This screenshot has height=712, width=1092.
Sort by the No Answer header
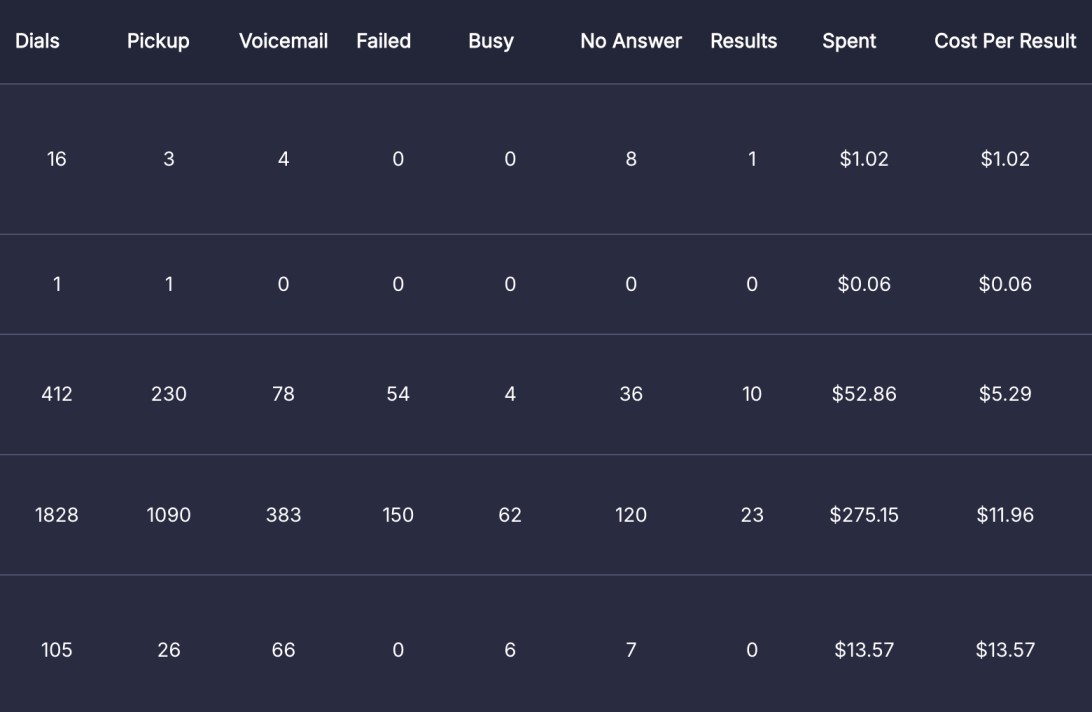(631, 41)
